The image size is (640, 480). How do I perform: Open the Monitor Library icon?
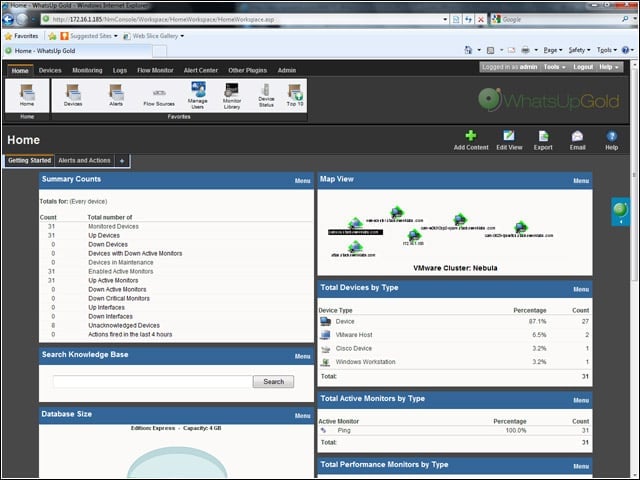(x=232, y=96)
